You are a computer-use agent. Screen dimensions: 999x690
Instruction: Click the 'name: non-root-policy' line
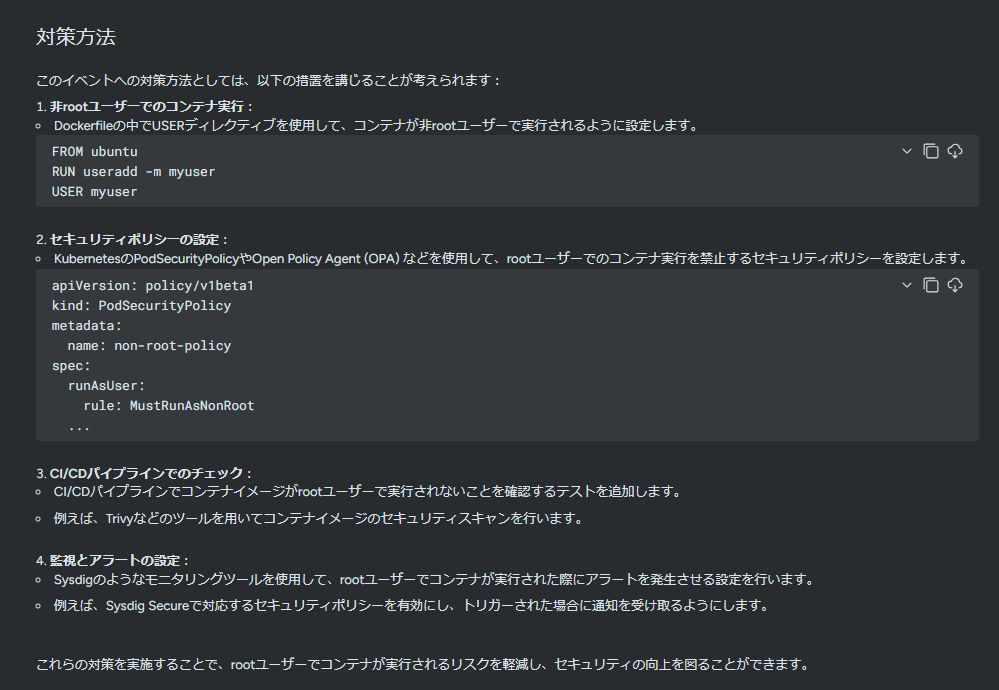point(149,346)
